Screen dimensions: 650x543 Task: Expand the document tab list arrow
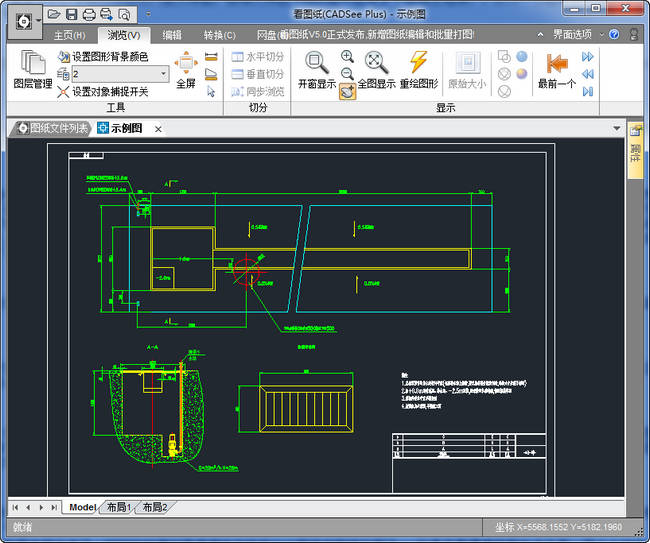tap(617, 129)
